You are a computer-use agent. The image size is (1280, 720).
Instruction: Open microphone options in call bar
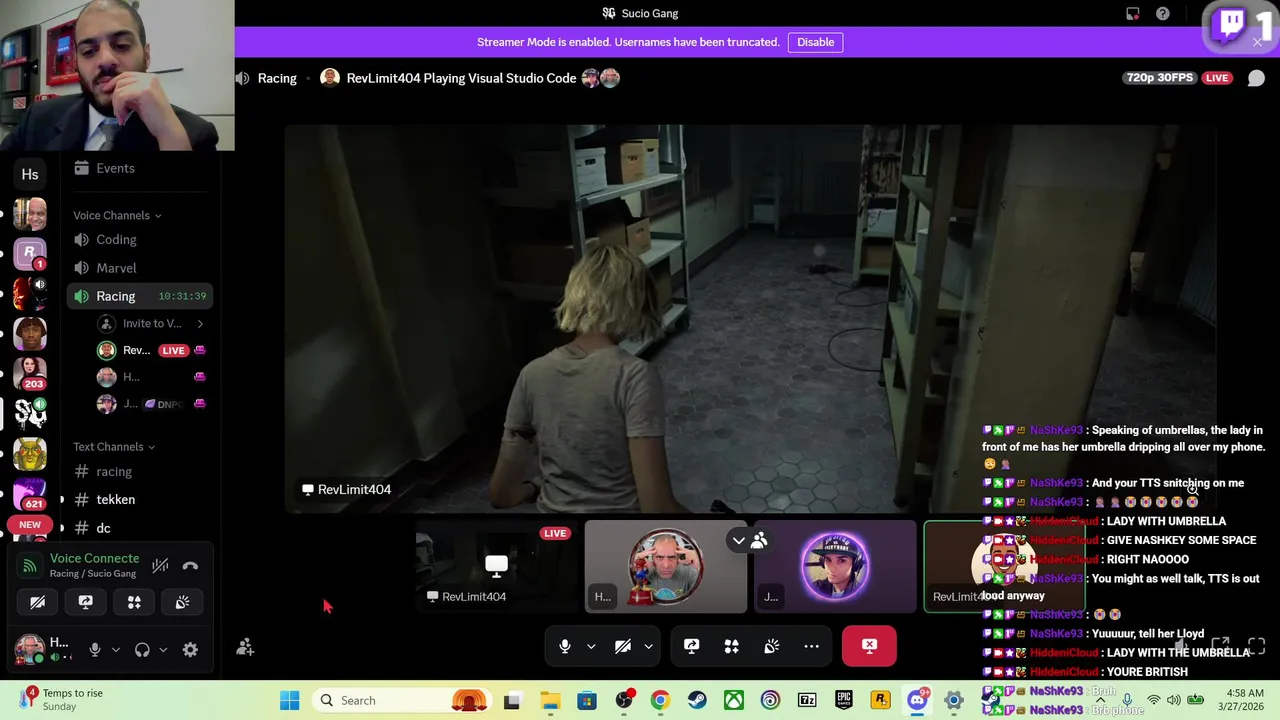(x=591, y=646)
